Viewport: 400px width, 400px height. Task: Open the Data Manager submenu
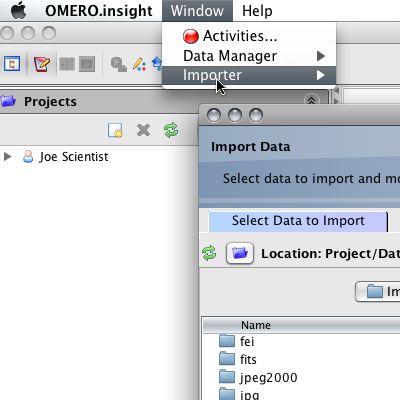[x=249, y=56]
